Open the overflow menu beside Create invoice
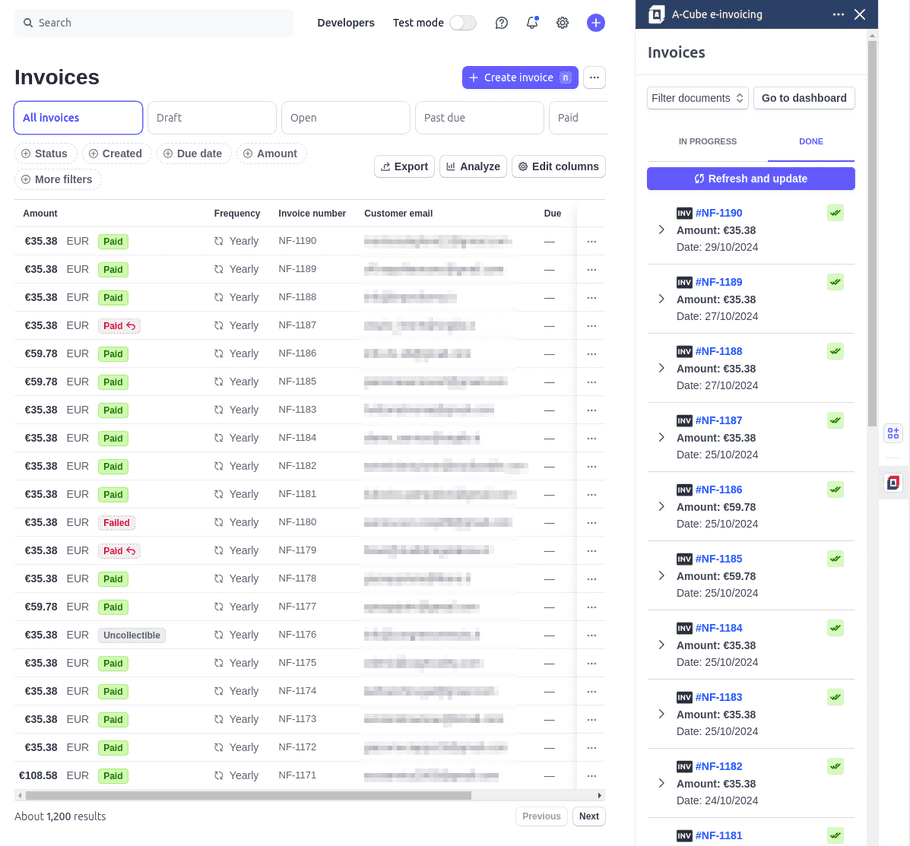 tap(594, 77)
